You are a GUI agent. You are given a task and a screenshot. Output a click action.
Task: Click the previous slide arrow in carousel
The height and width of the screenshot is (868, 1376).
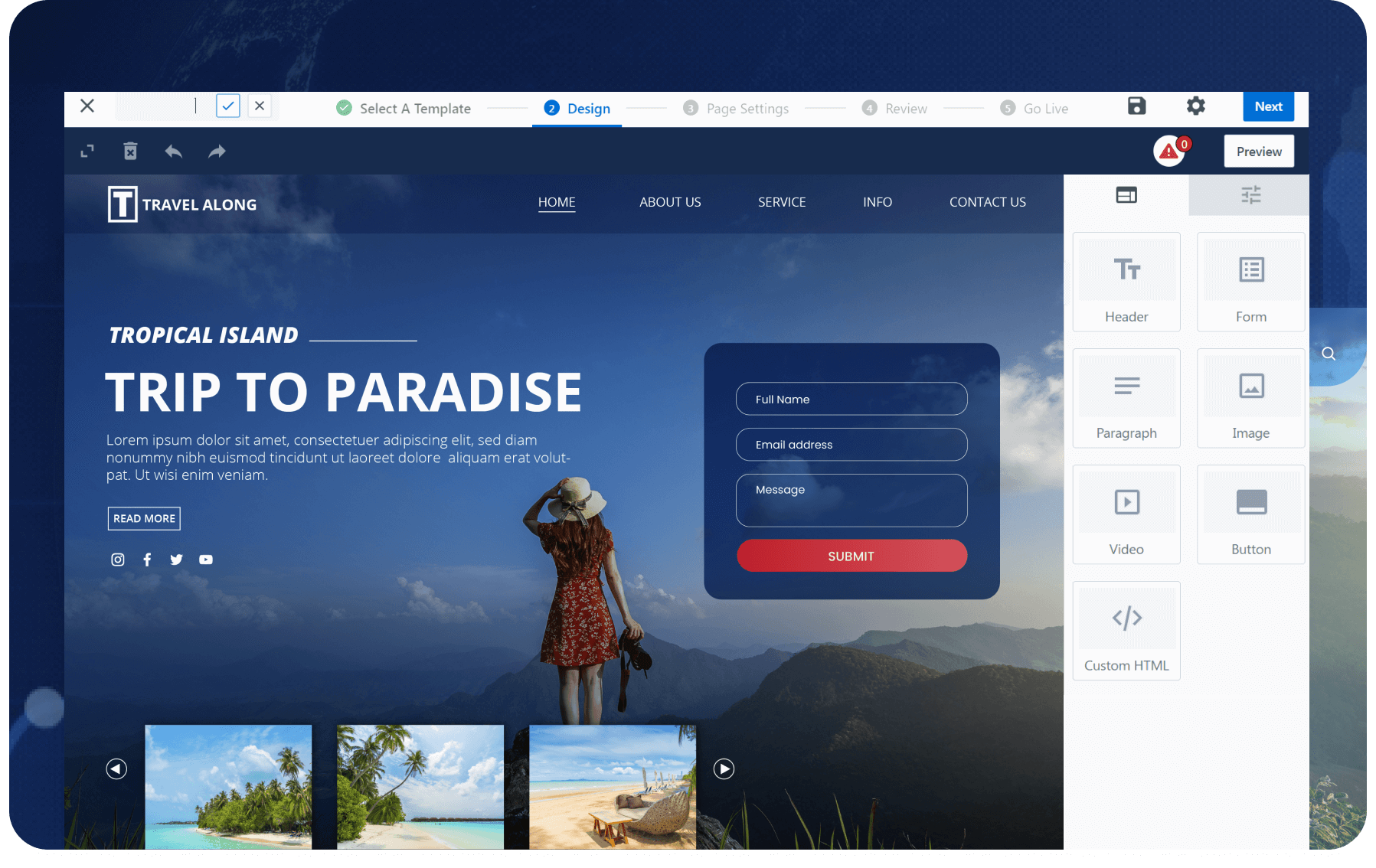pos(116,768)
